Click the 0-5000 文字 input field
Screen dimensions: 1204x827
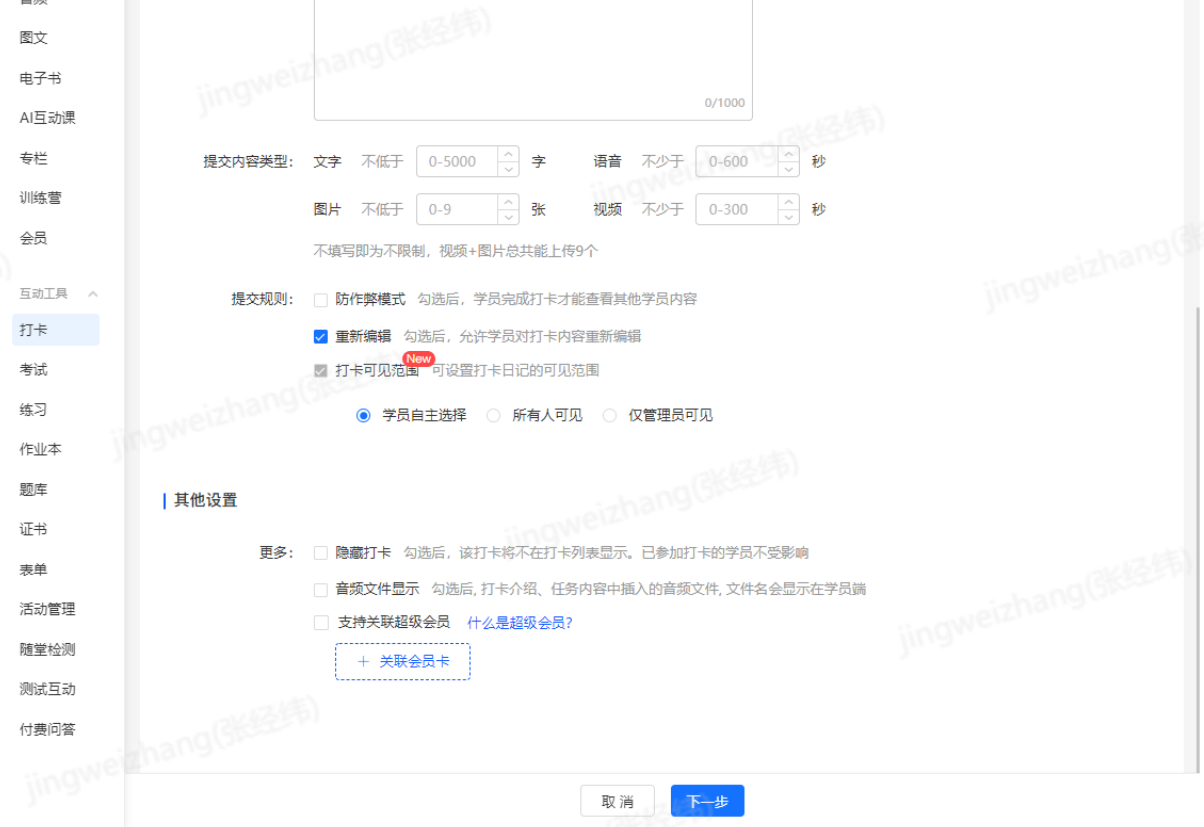pyautogui.click(x=458, y=161)
